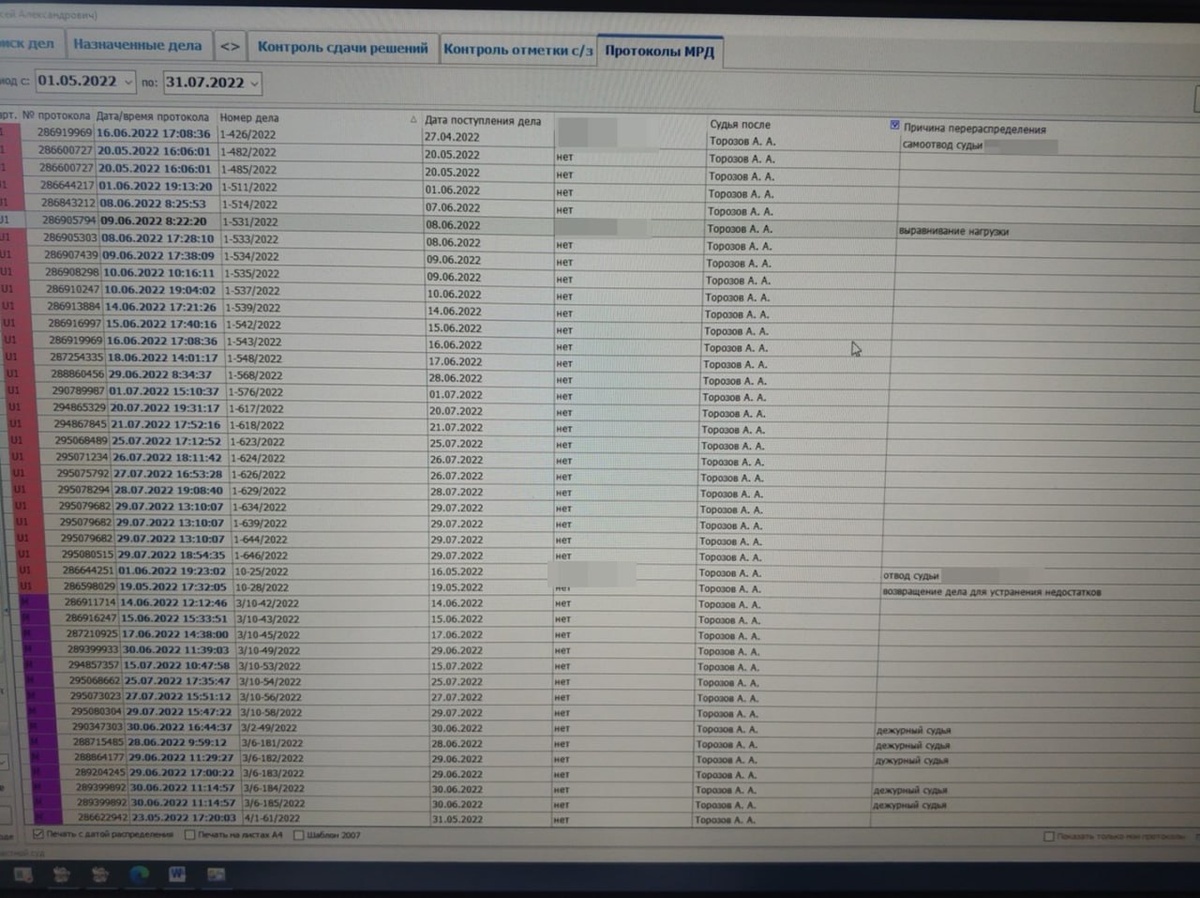Toggle the Причина перераспределения header checkbox
Image resolution: width=1200 pixels, height=898 pixels.
(x=895, y=126)
